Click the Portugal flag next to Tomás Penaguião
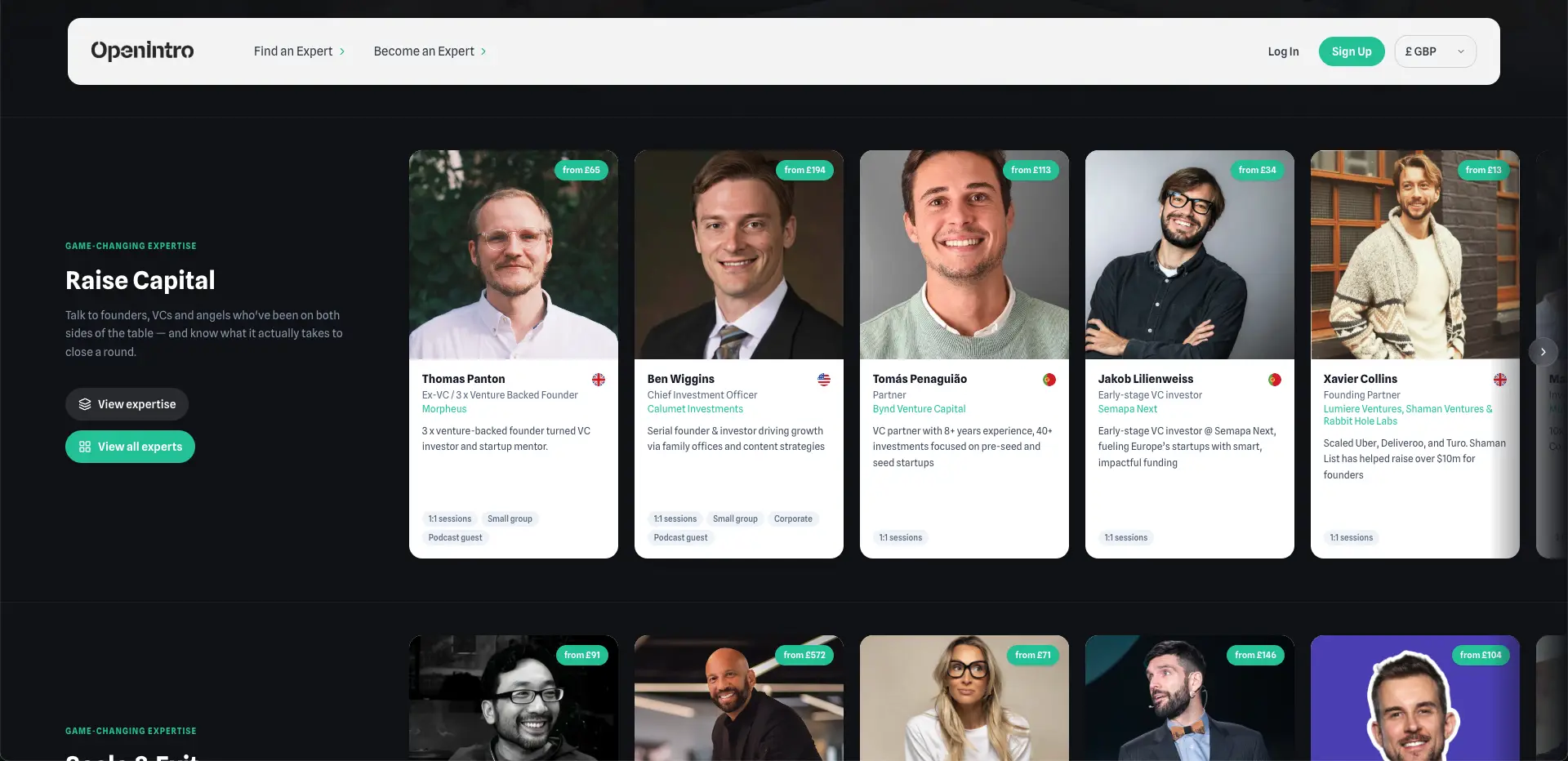This screenshot has height=761, width=1568. tap(1049, 380)
